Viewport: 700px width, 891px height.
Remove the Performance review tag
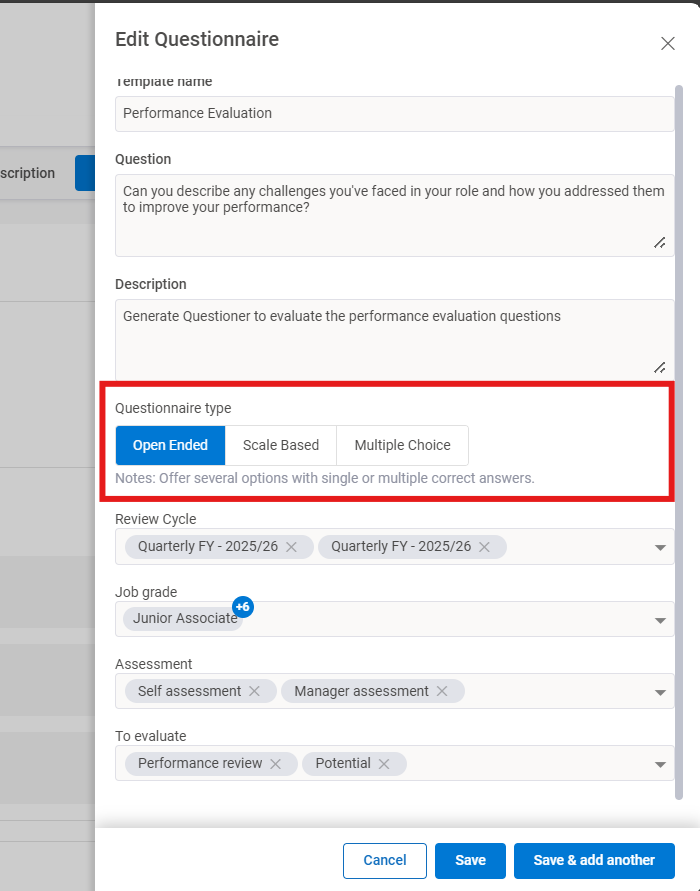[276, 763]
